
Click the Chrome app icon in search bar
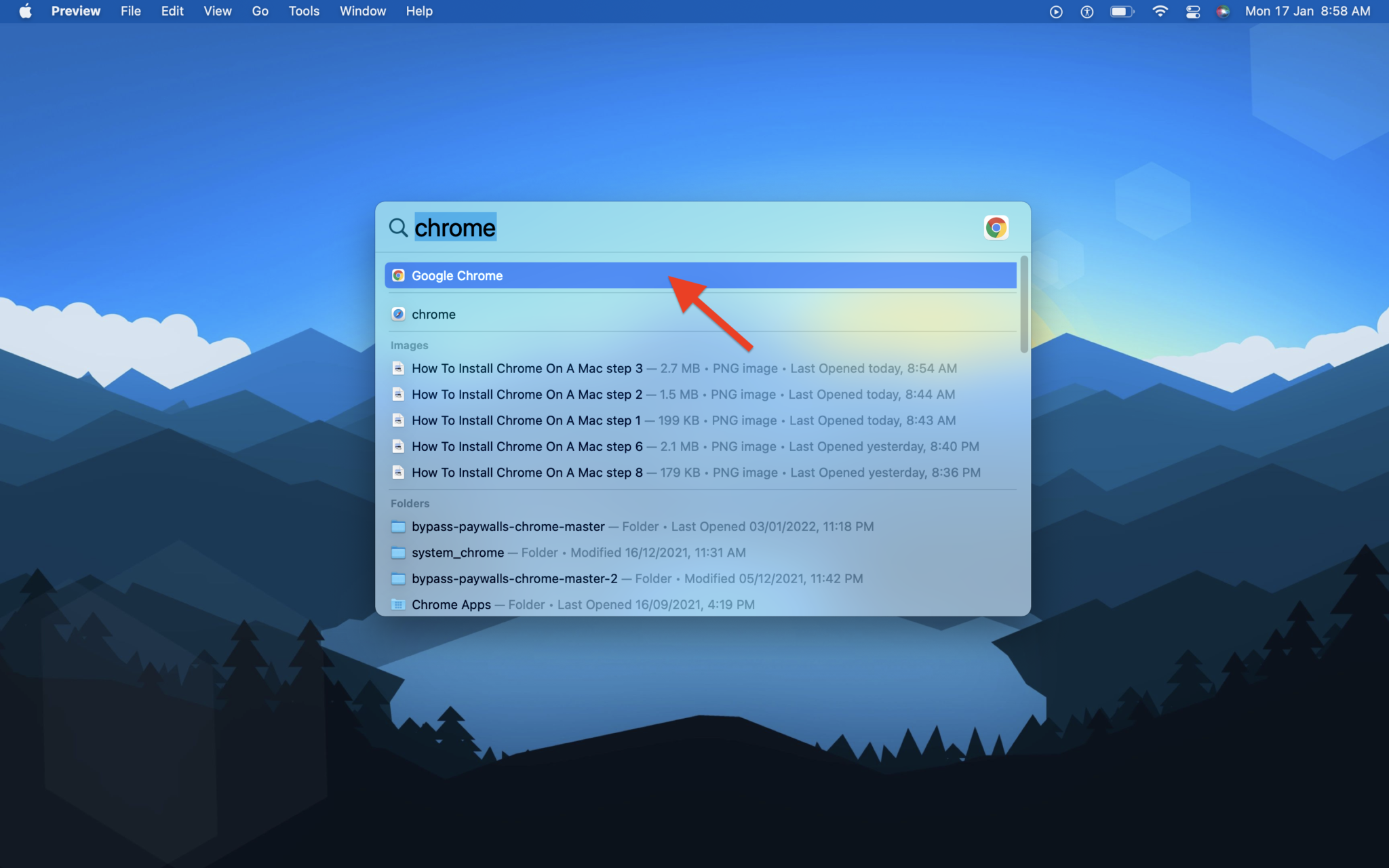coord(996,228)
